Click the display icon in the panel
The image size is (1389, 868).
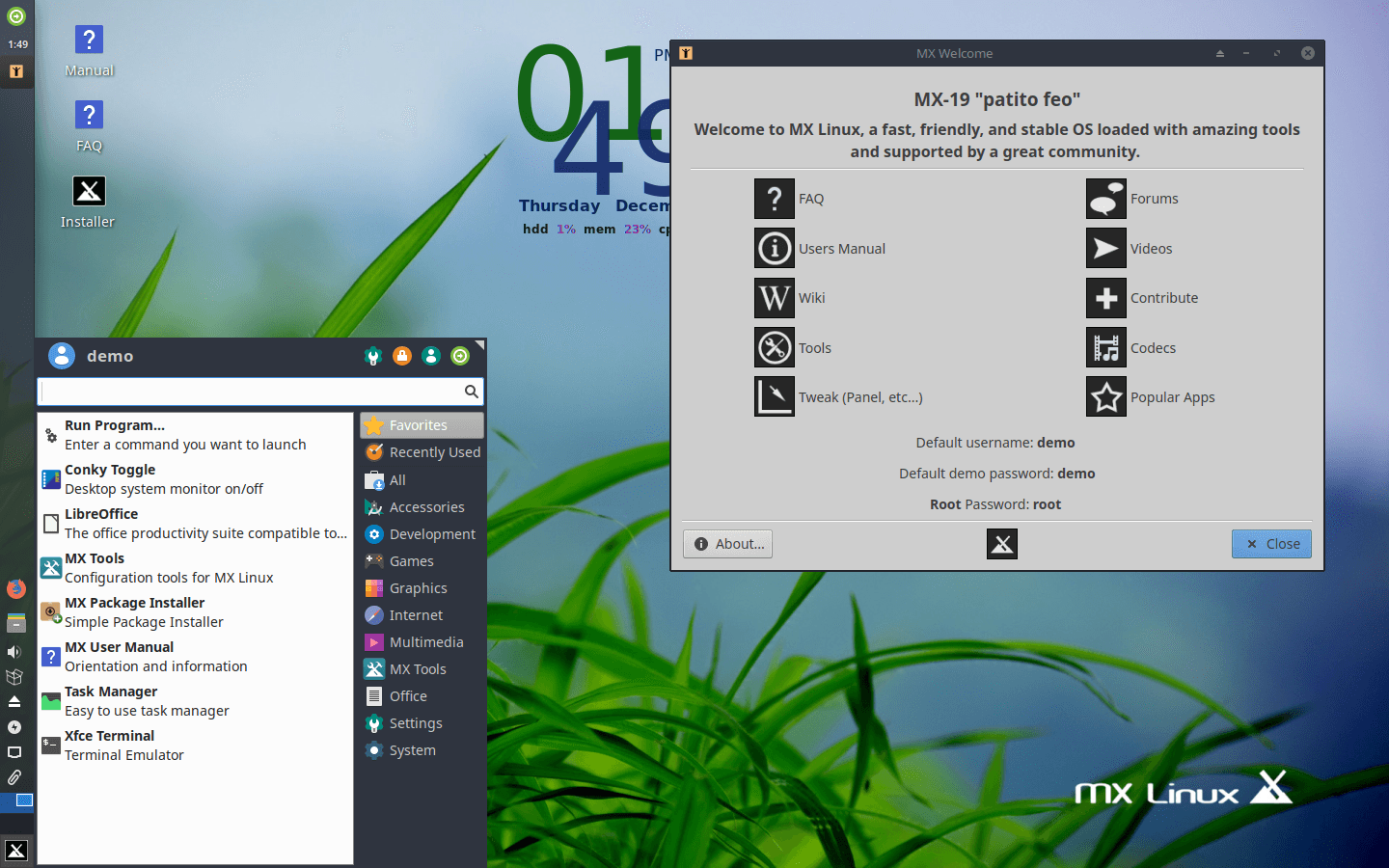pyautogui.click(x=14, y=752)
